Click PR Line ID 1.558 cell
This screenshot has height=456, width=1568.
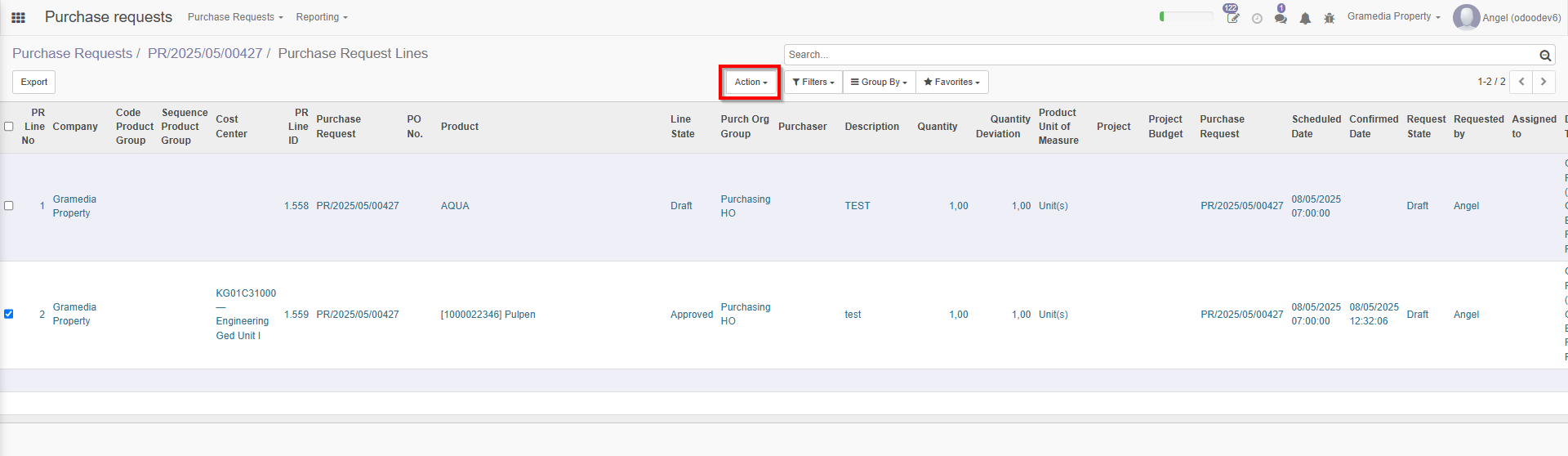pos(296,206)
